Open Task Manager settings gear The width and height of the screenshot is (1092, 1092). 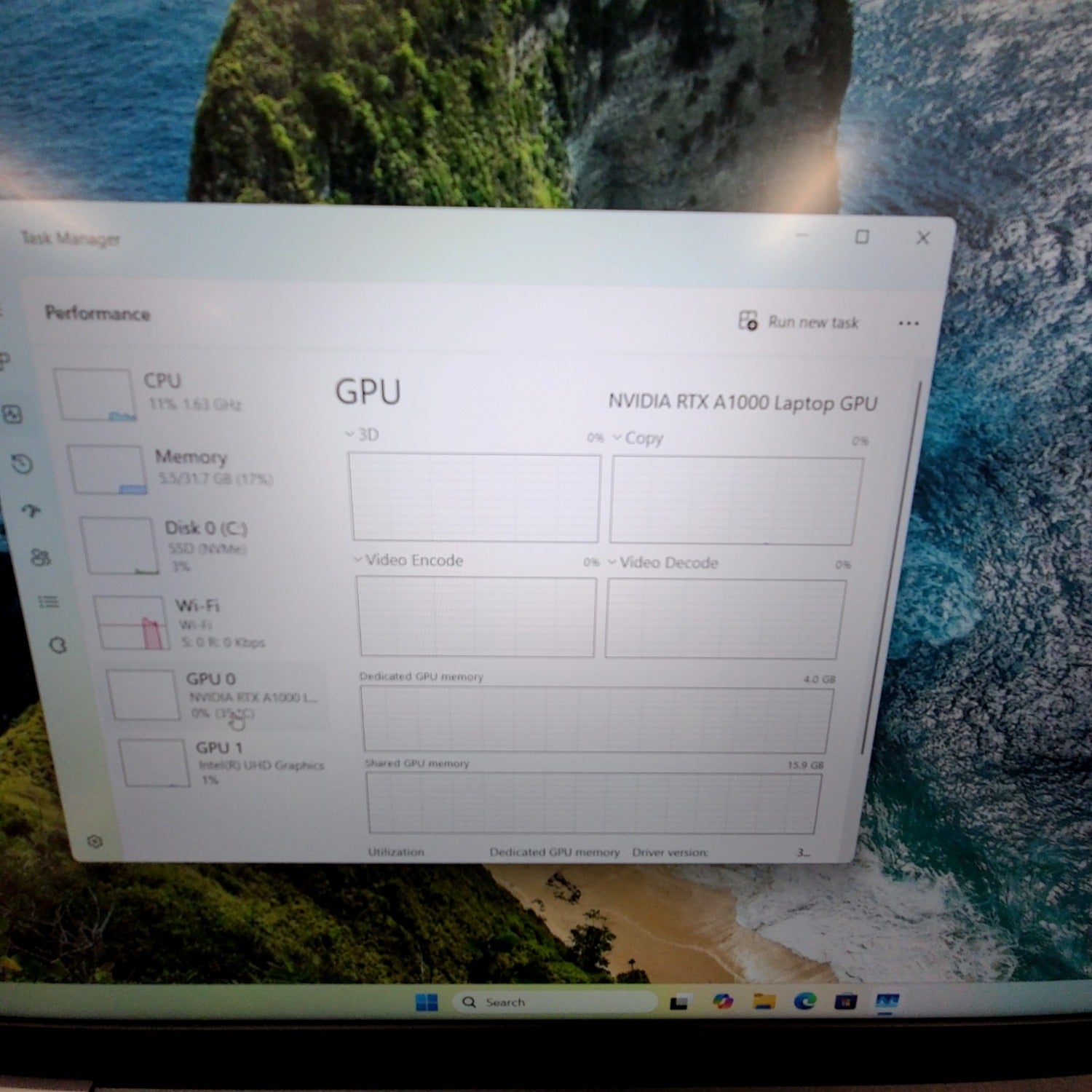pos(95,842)
